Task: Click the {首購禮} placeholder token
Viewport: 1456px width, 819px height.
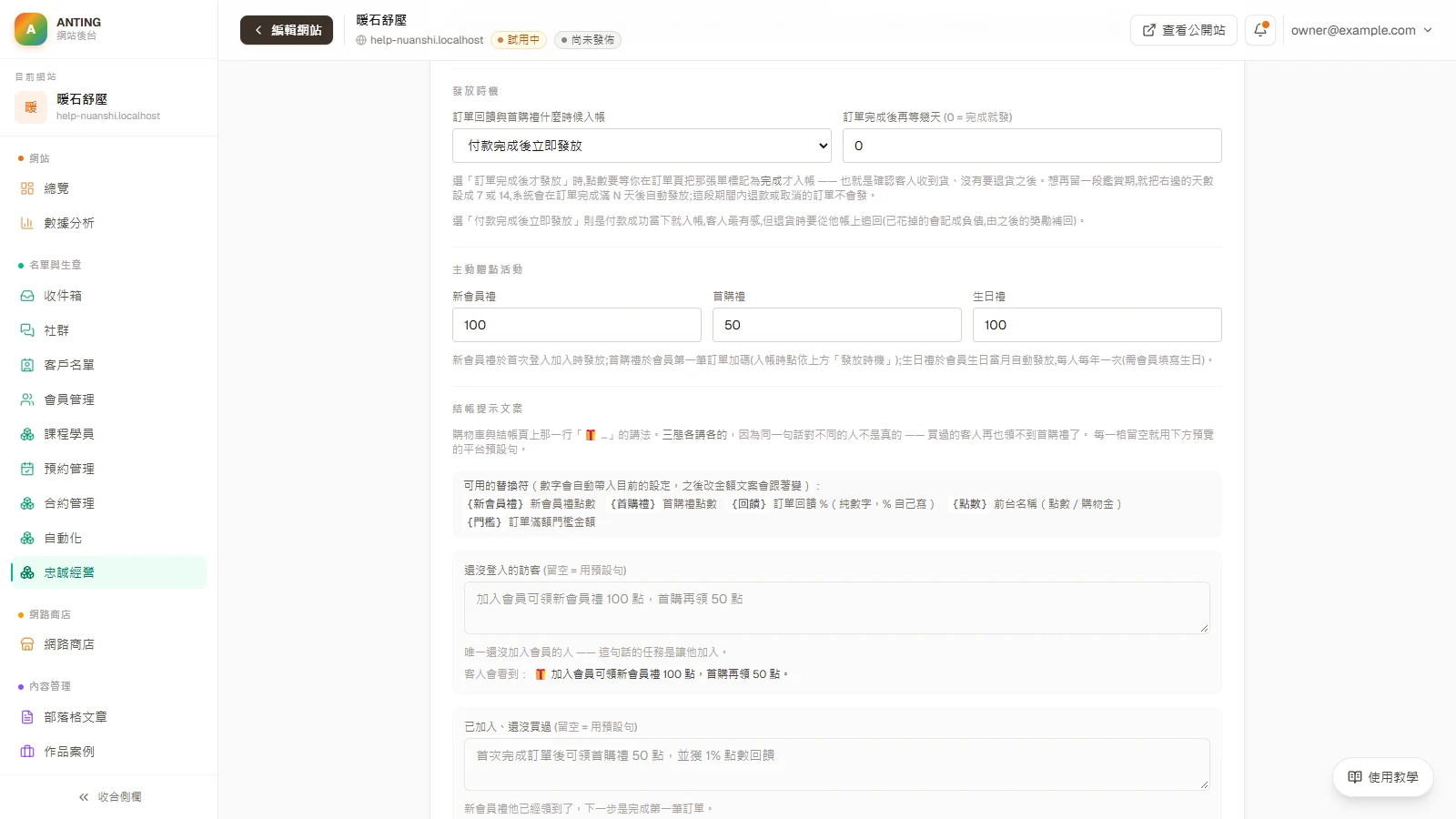Action: coord(633,504)
